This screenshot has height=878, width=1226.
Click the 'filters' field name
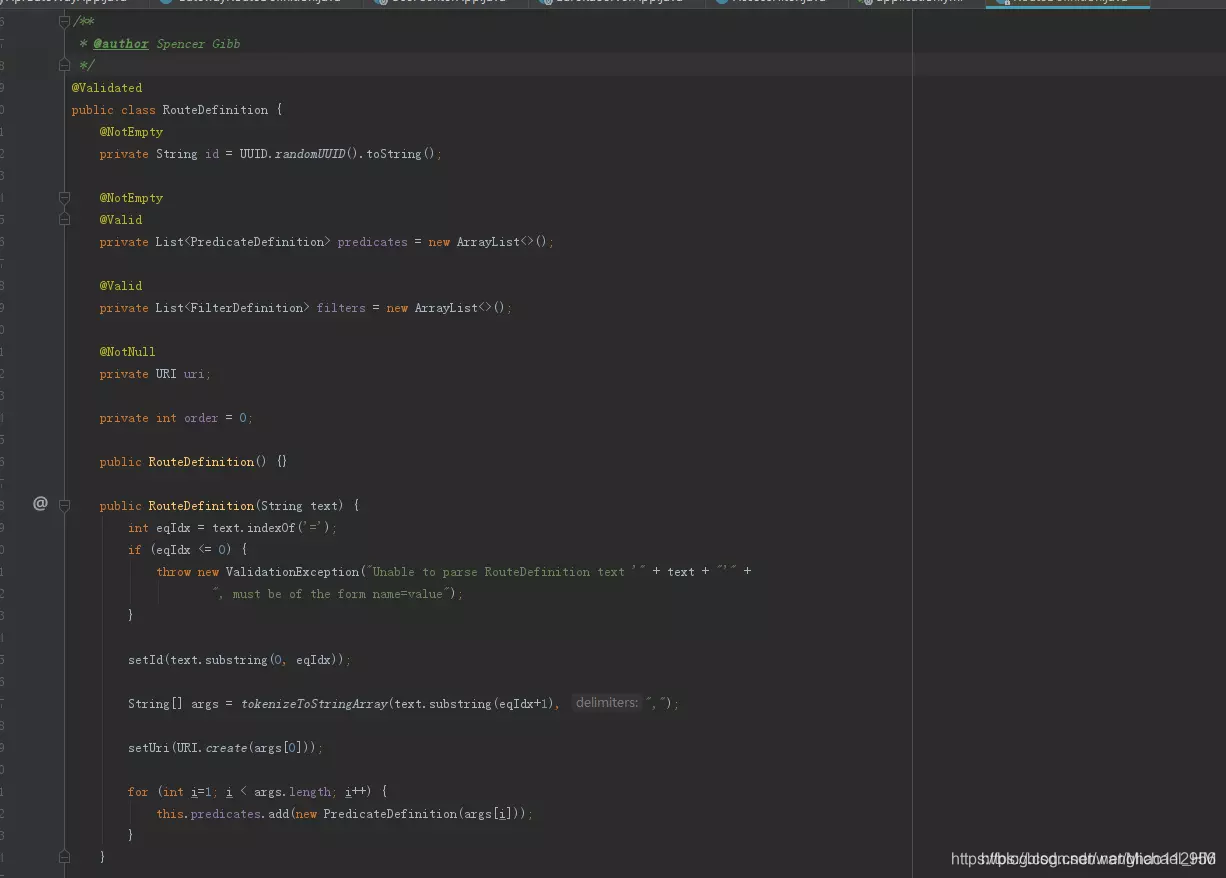click(x=341, y=308)
